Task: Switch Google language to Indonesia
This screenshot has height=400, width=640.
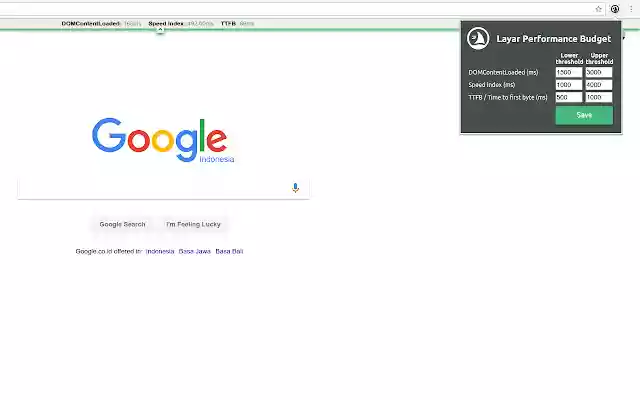Action: tap(160, 251)
